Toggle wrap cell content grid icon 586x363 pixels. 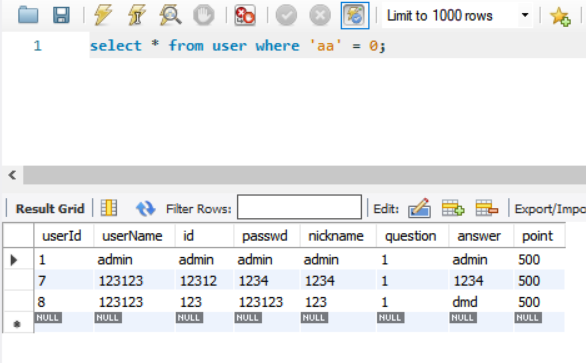109,208
